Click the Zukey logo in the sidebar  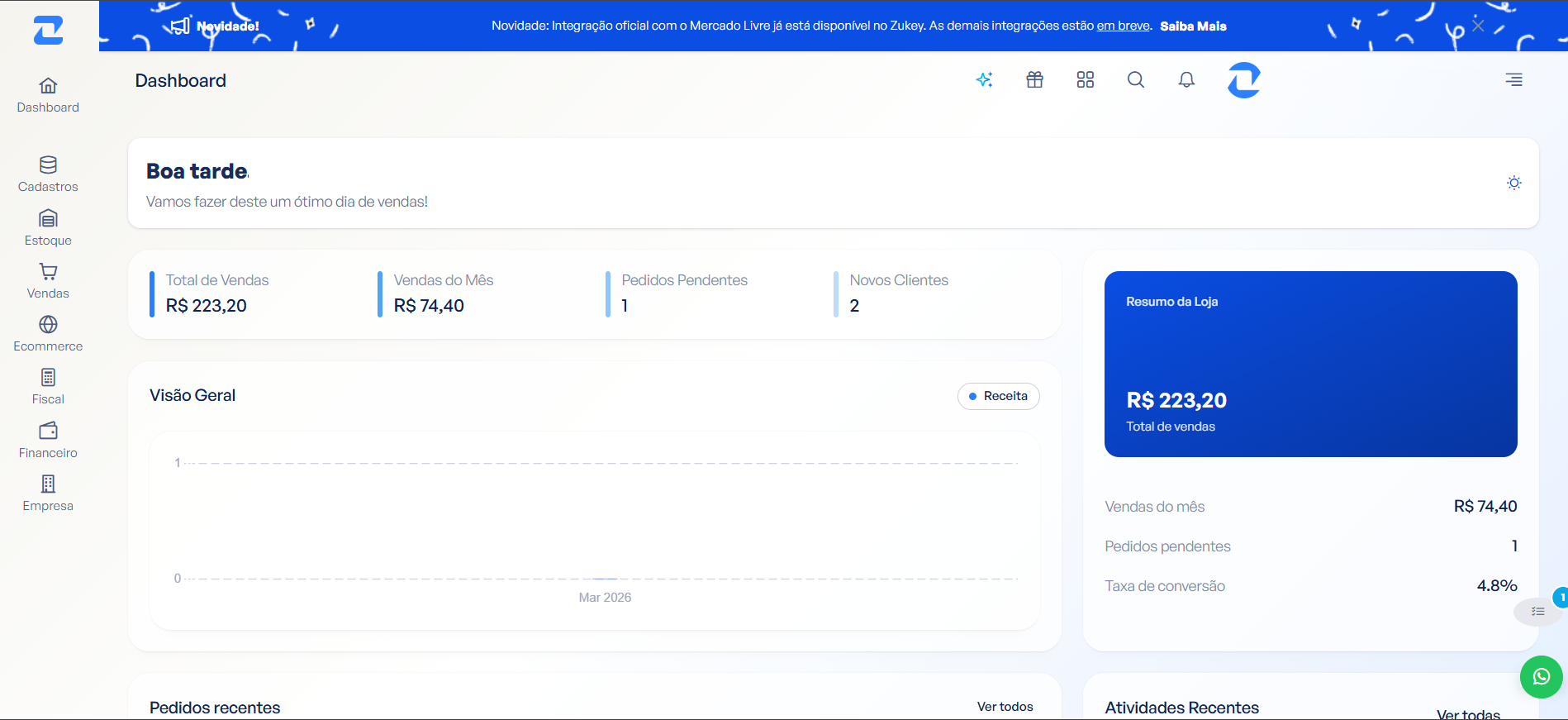pos(48,31)
